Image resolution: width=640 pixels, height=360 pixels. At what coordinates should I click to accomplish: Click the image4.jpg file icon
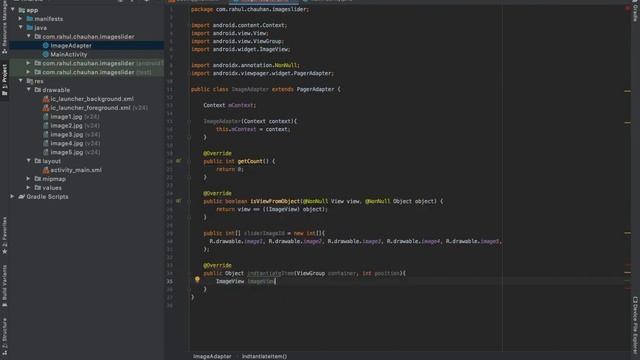point(46,143)
